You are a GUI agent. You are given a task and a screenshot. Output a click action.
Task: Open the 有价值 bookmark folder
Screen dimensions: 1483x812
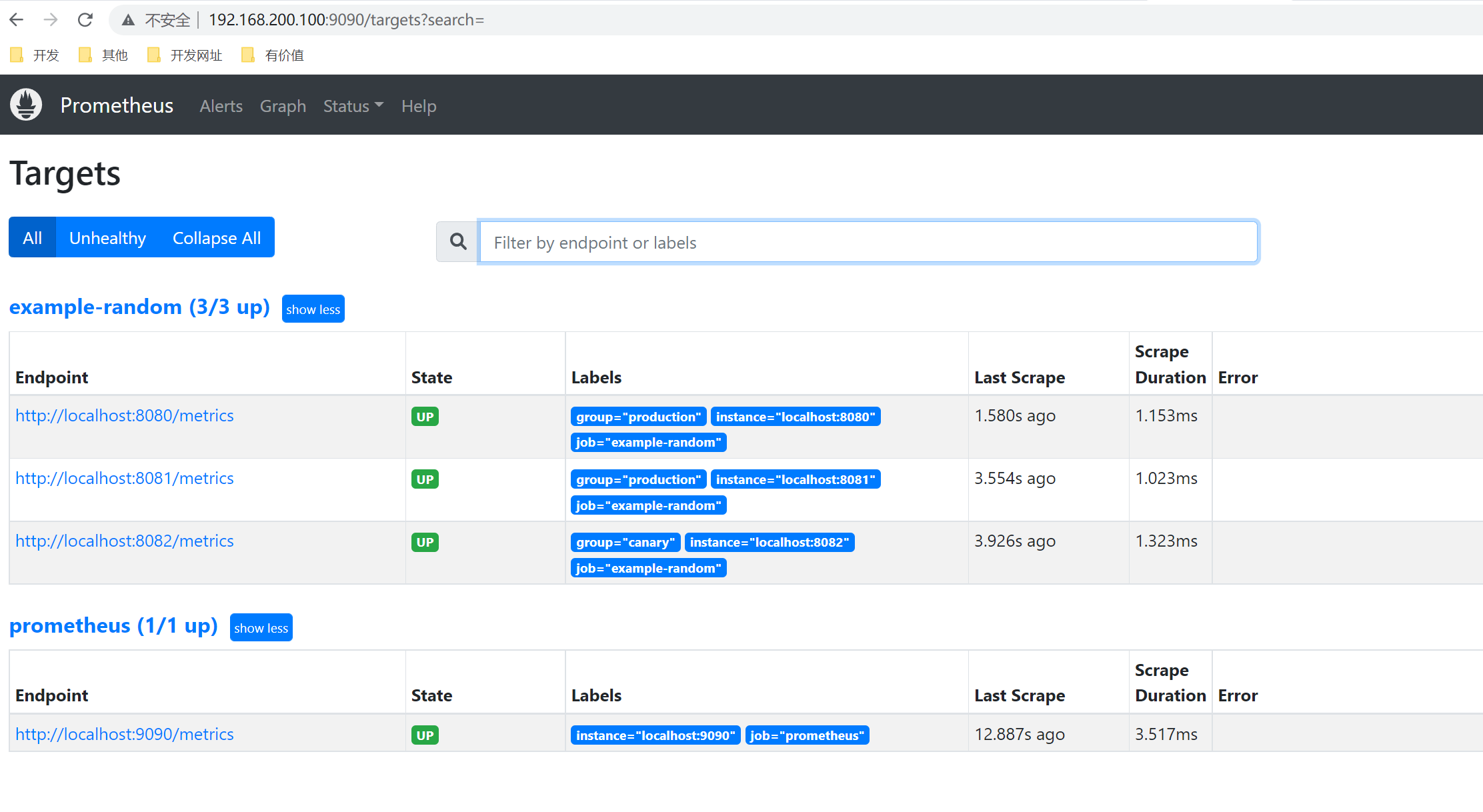[273, 55]
